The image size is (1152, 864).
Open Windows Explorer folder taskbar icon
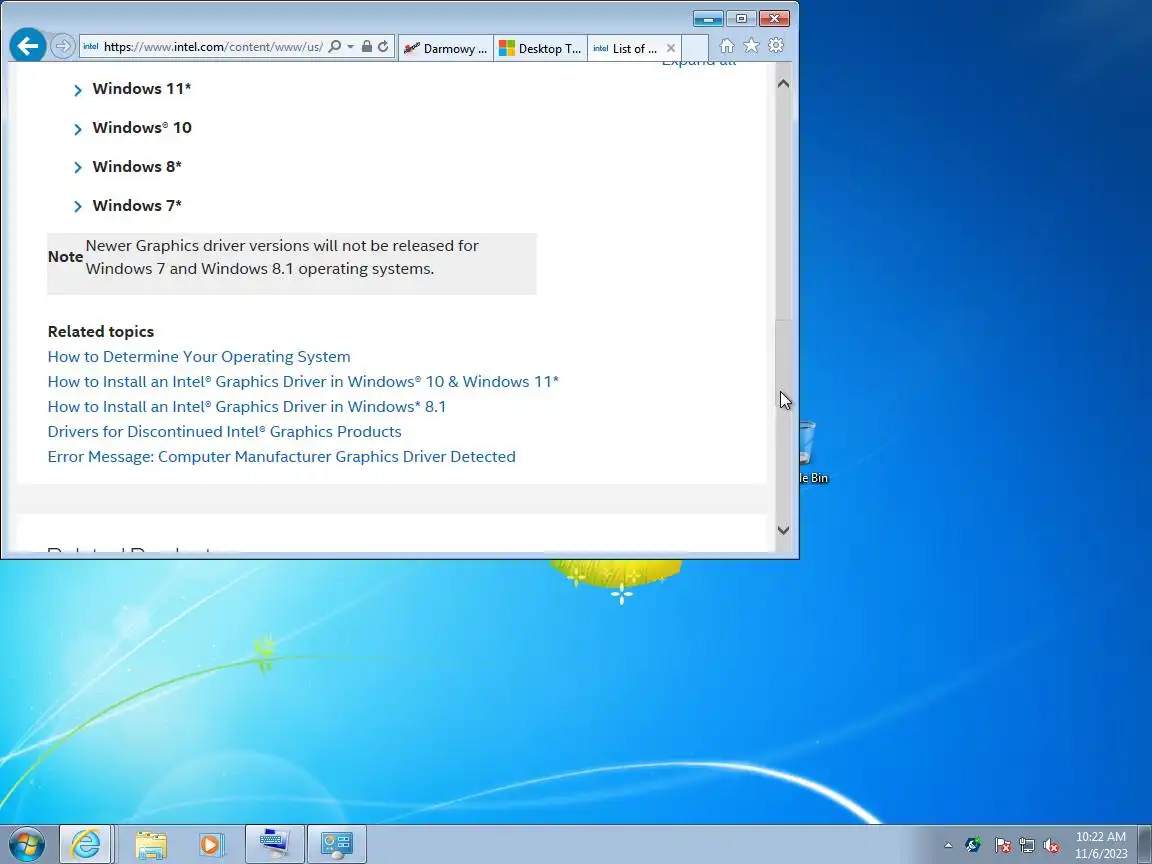[x=151, y=844]
